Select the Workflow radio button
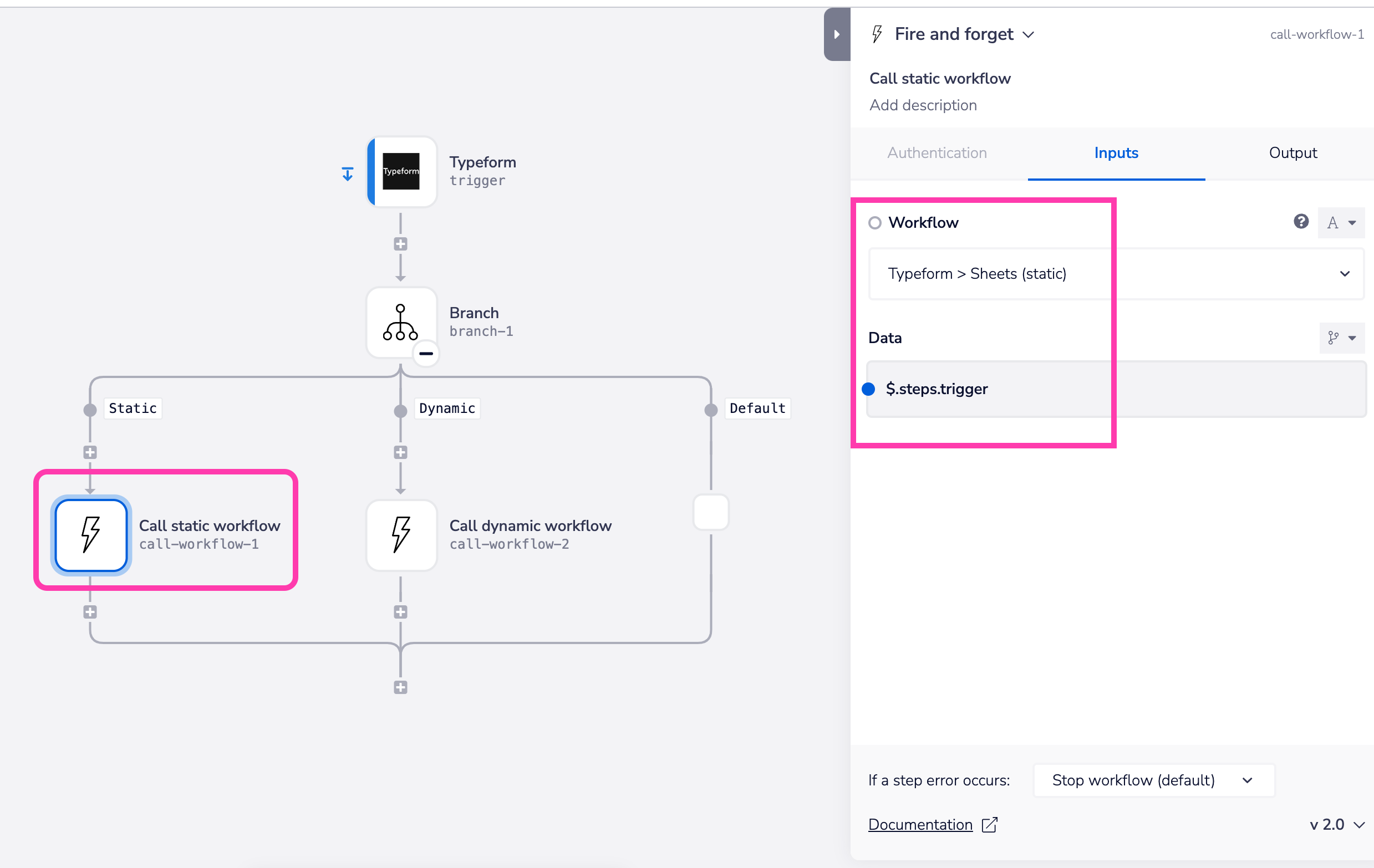This screenshot has height=868, width=1374. [874, 222]
